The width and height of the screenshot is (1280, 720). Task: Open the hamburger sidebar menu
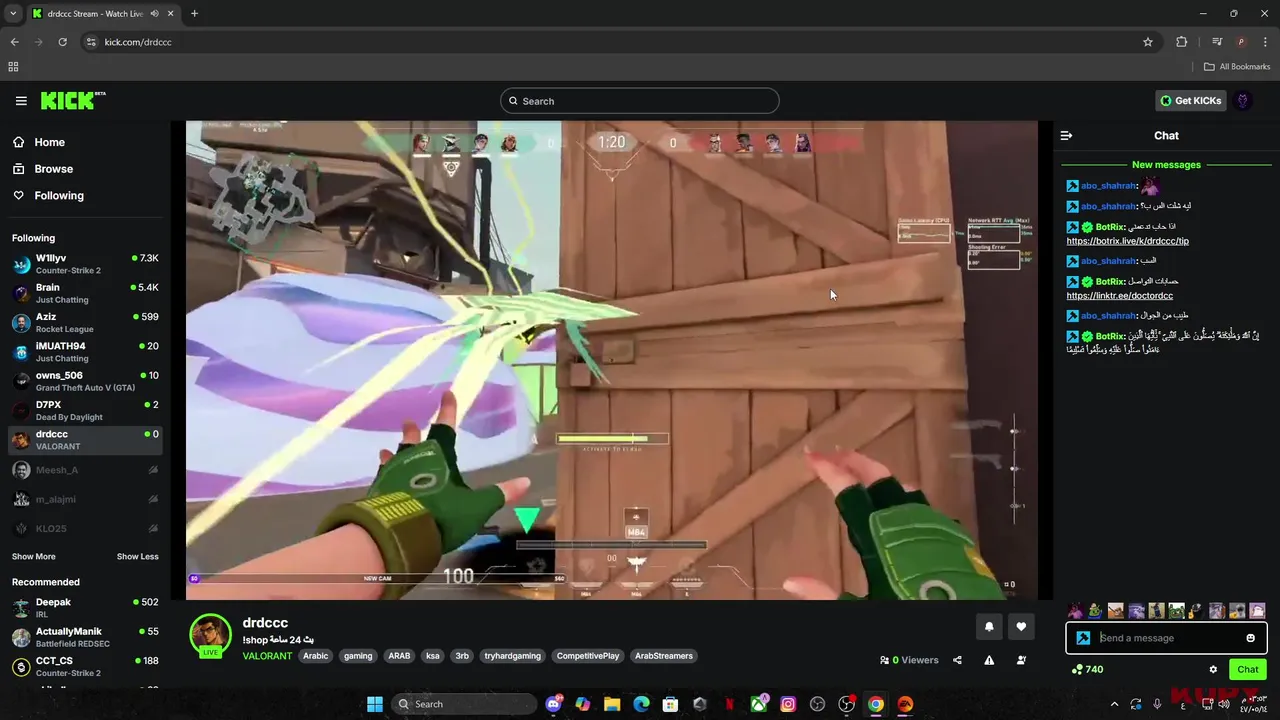pos(21,101)
